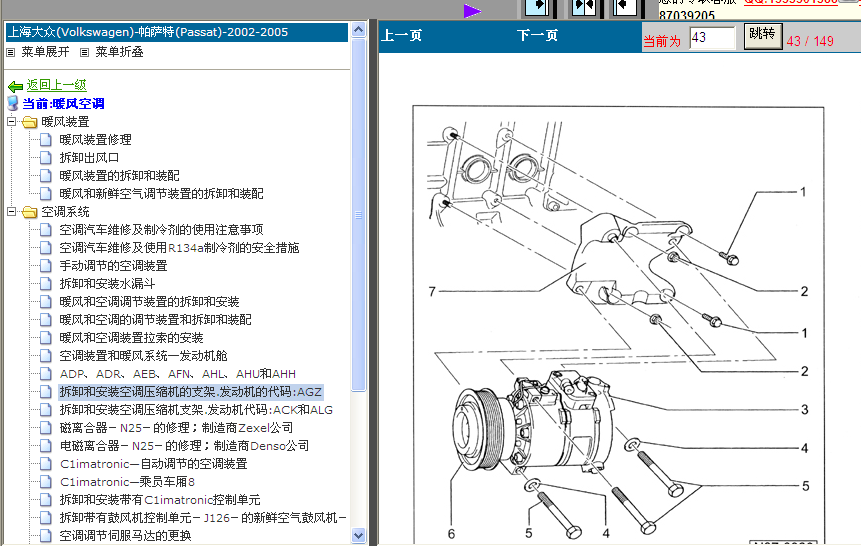The height and width of the screenshot is (546, 861).
Task: Collapse the 空调系统 tree node
Action: (12, 211)
